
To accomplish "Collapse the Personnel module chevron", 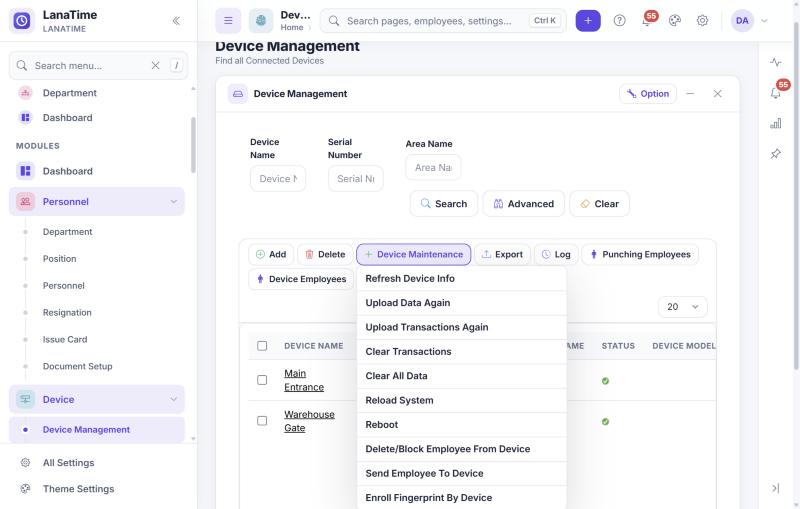I will (173, 201).
